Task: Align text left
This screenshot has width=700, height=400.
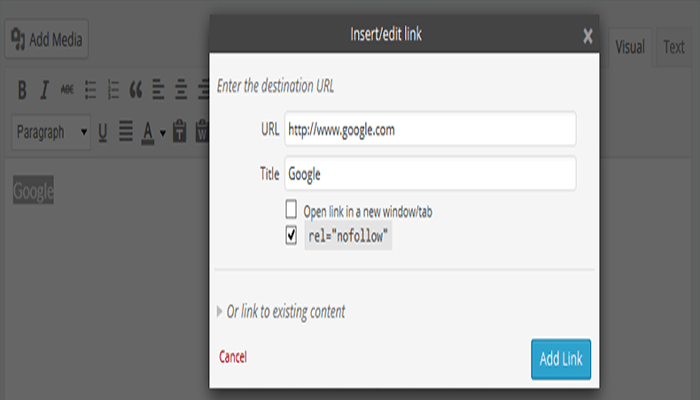Action: click(x=159, y=90)
